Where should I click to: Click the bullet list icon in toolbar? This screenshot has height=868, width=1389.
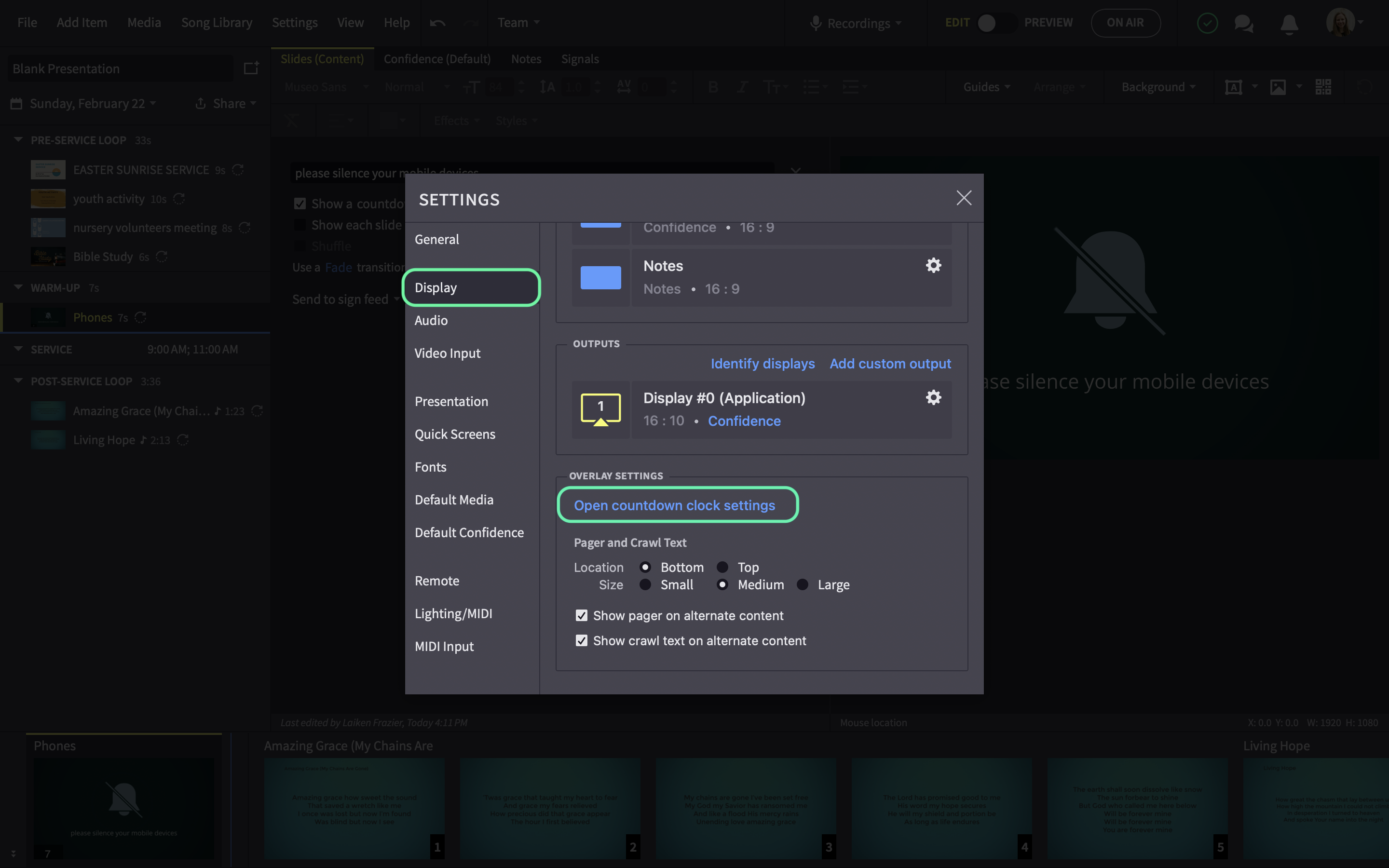point(811,87)
